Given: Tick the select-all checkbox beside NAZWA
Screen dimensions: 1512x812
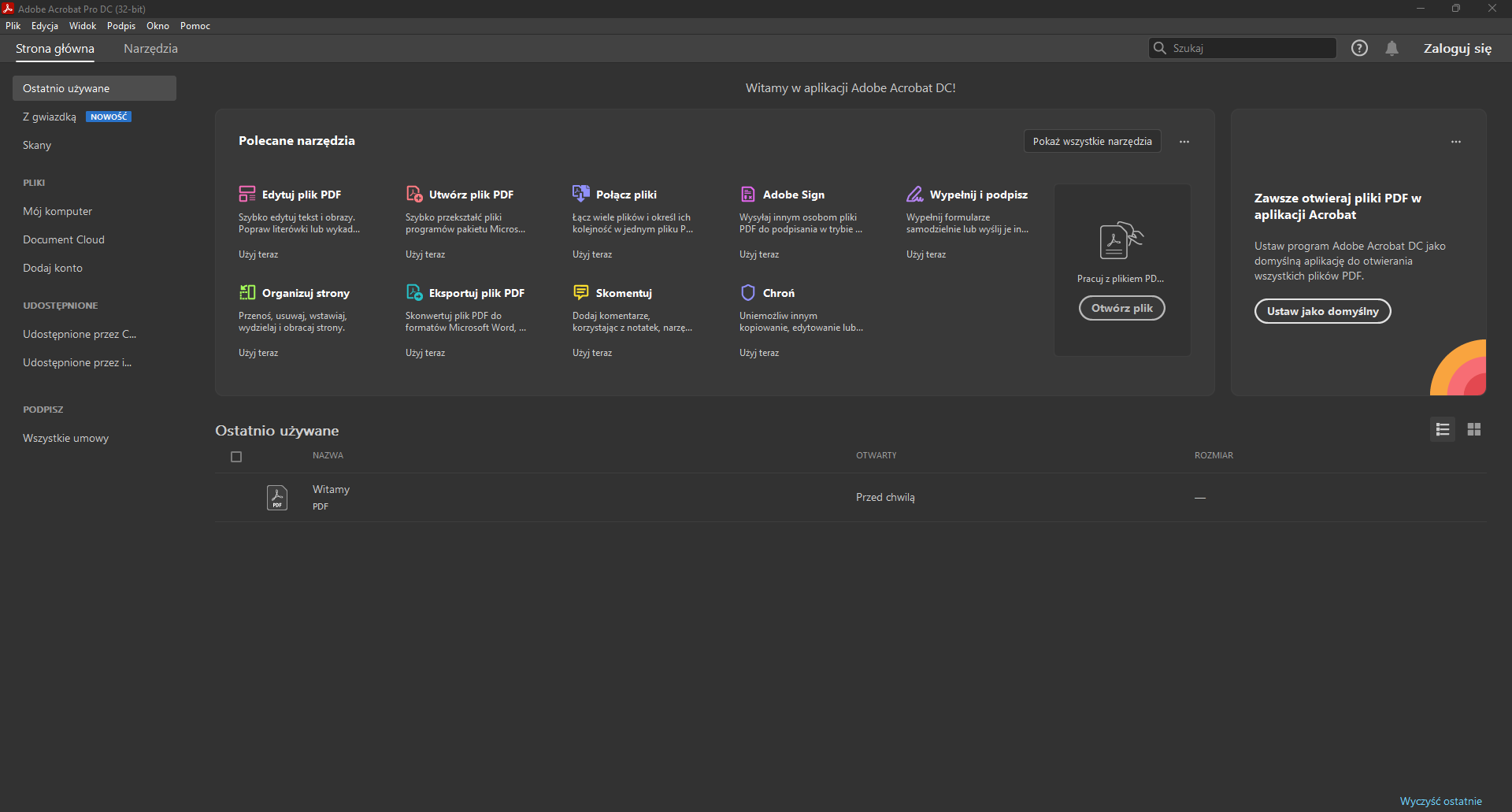Looking at the screenshot, I should click(x=236, y=457).
